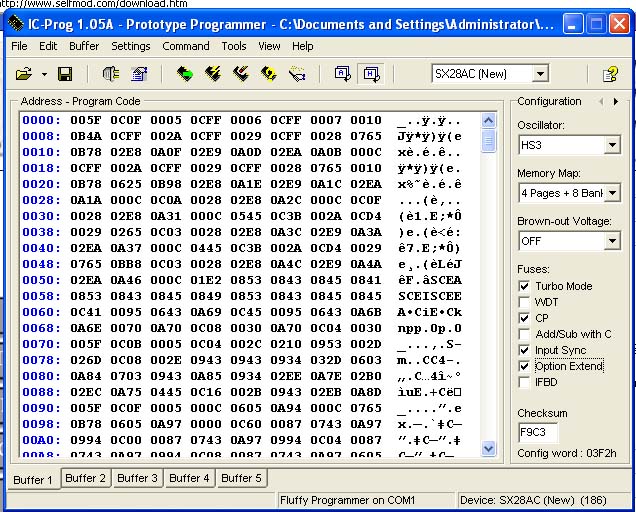Screen dimensions: 636x512
Task: Open the Help menu
Action: click(303, 46)
